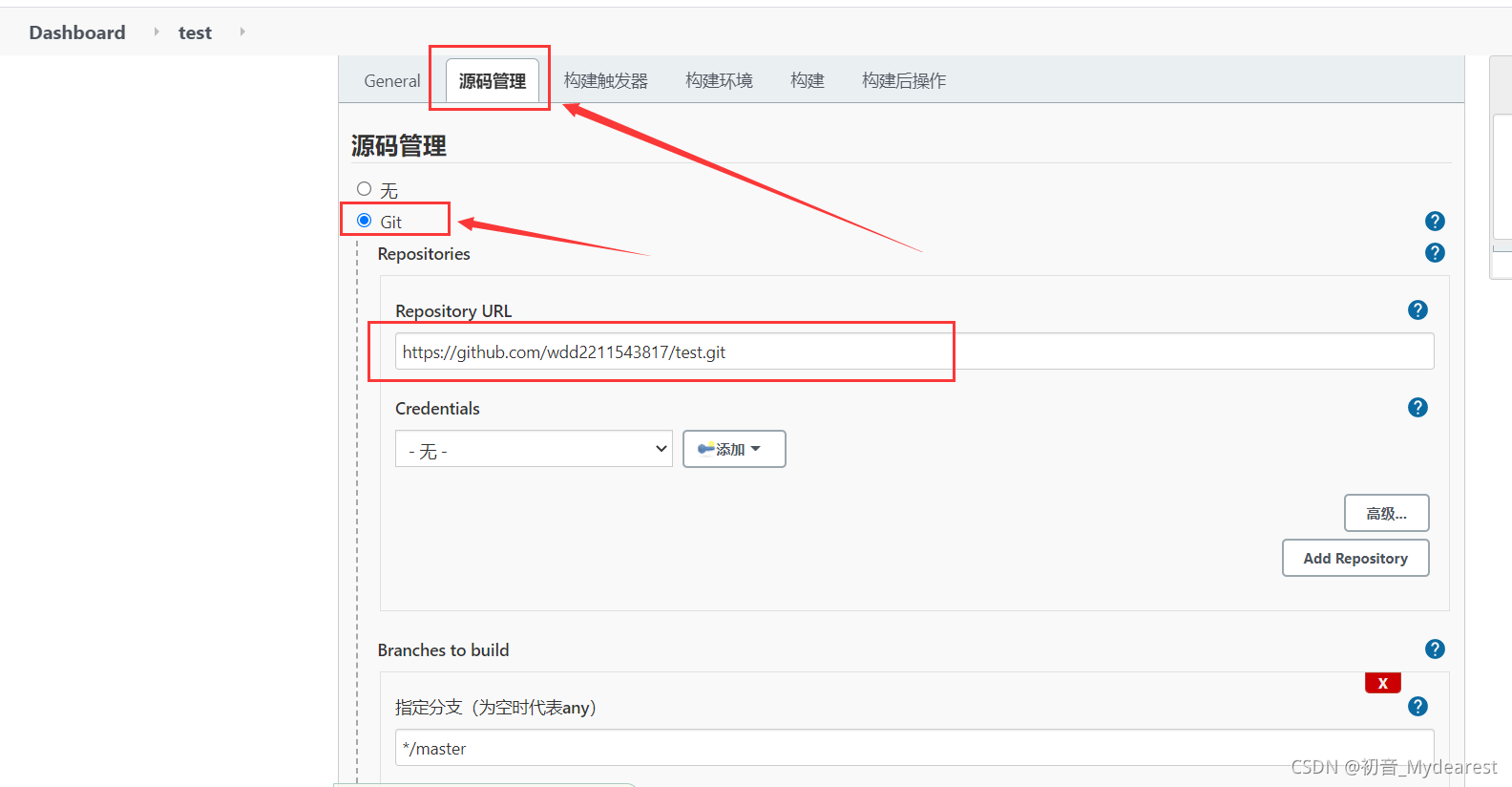Click the 源码管理 section heading
The width and height of the screenshot is (1512, 787).
pyautogui.click(x=399, y=146)
